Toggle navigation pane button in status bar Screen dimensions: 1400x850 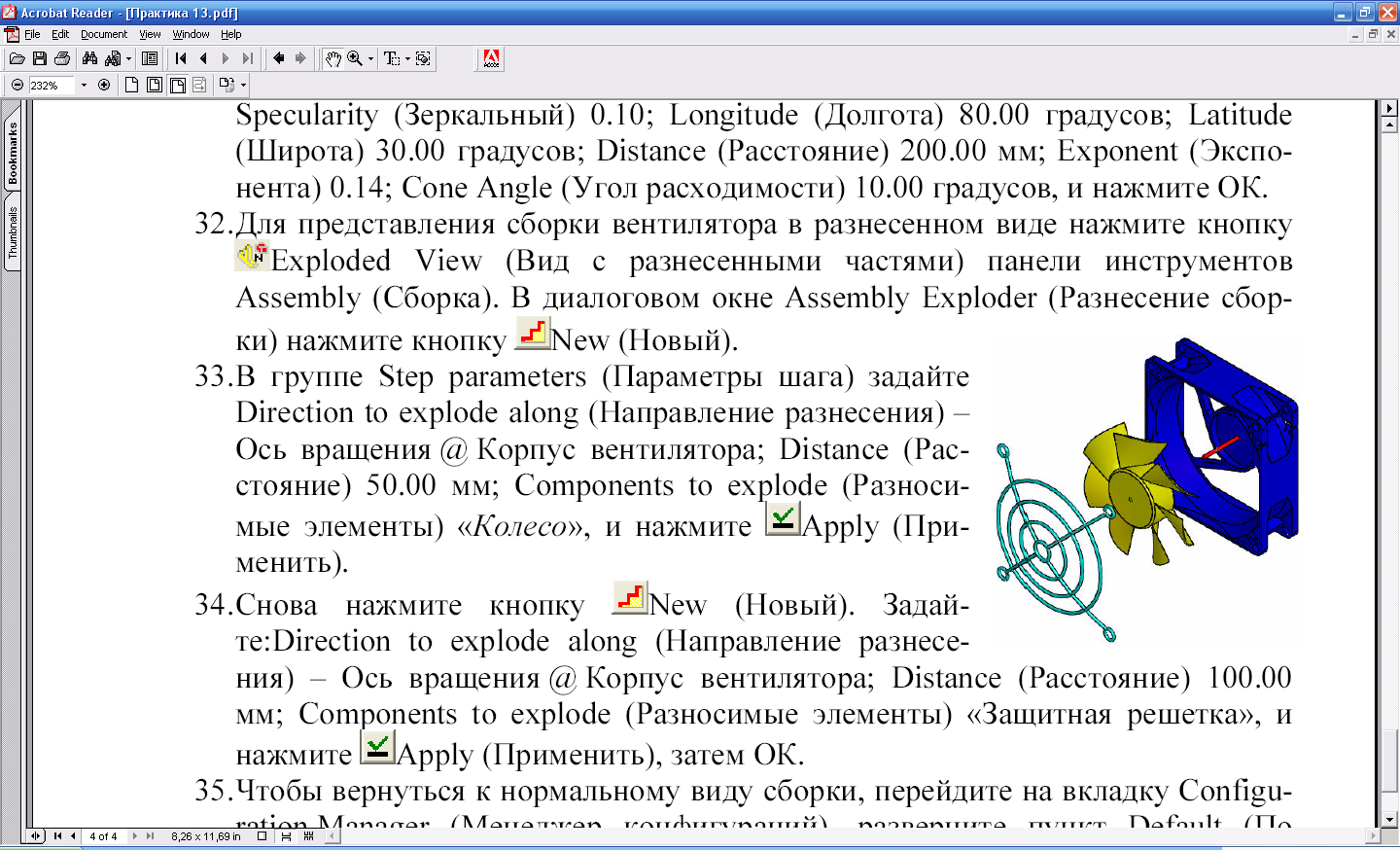pos(35,835)
